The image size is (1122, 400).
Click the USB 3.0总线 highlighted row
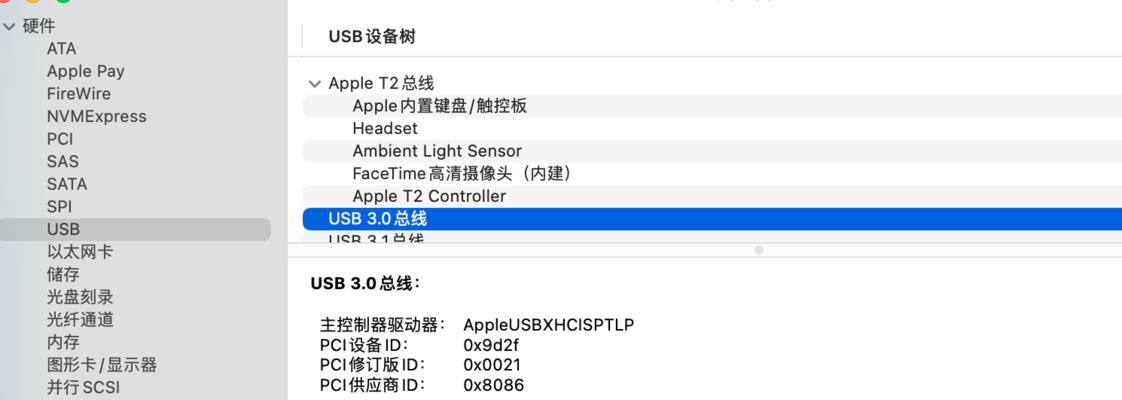pyautogui.click(x=712, y=219)
